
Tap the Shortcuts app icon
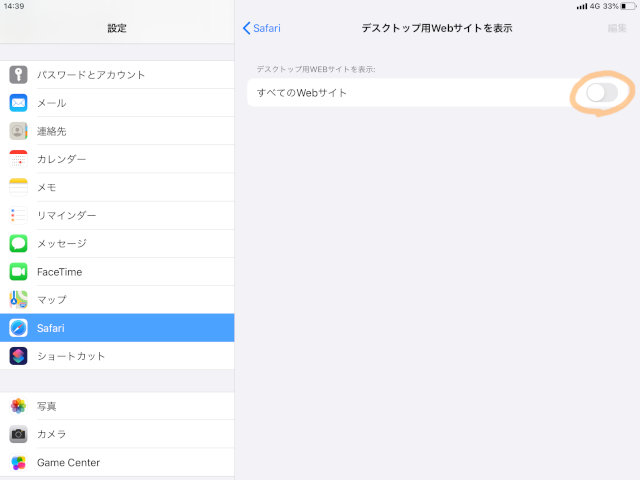coord(19,356)
